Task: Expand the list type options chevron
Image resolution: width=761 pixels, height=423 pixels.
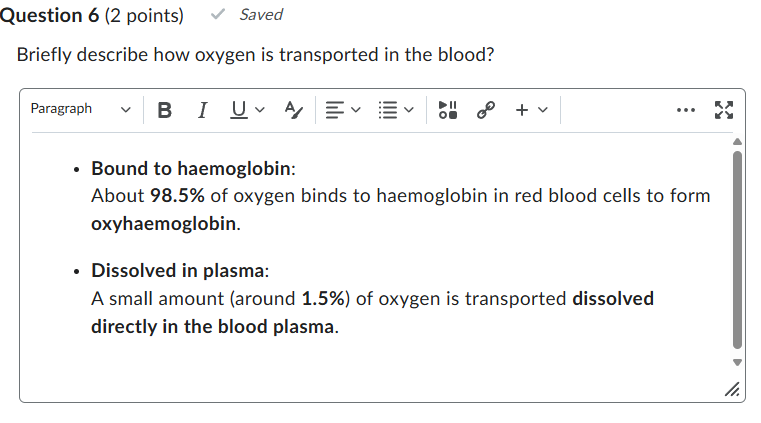Action: 409,110
